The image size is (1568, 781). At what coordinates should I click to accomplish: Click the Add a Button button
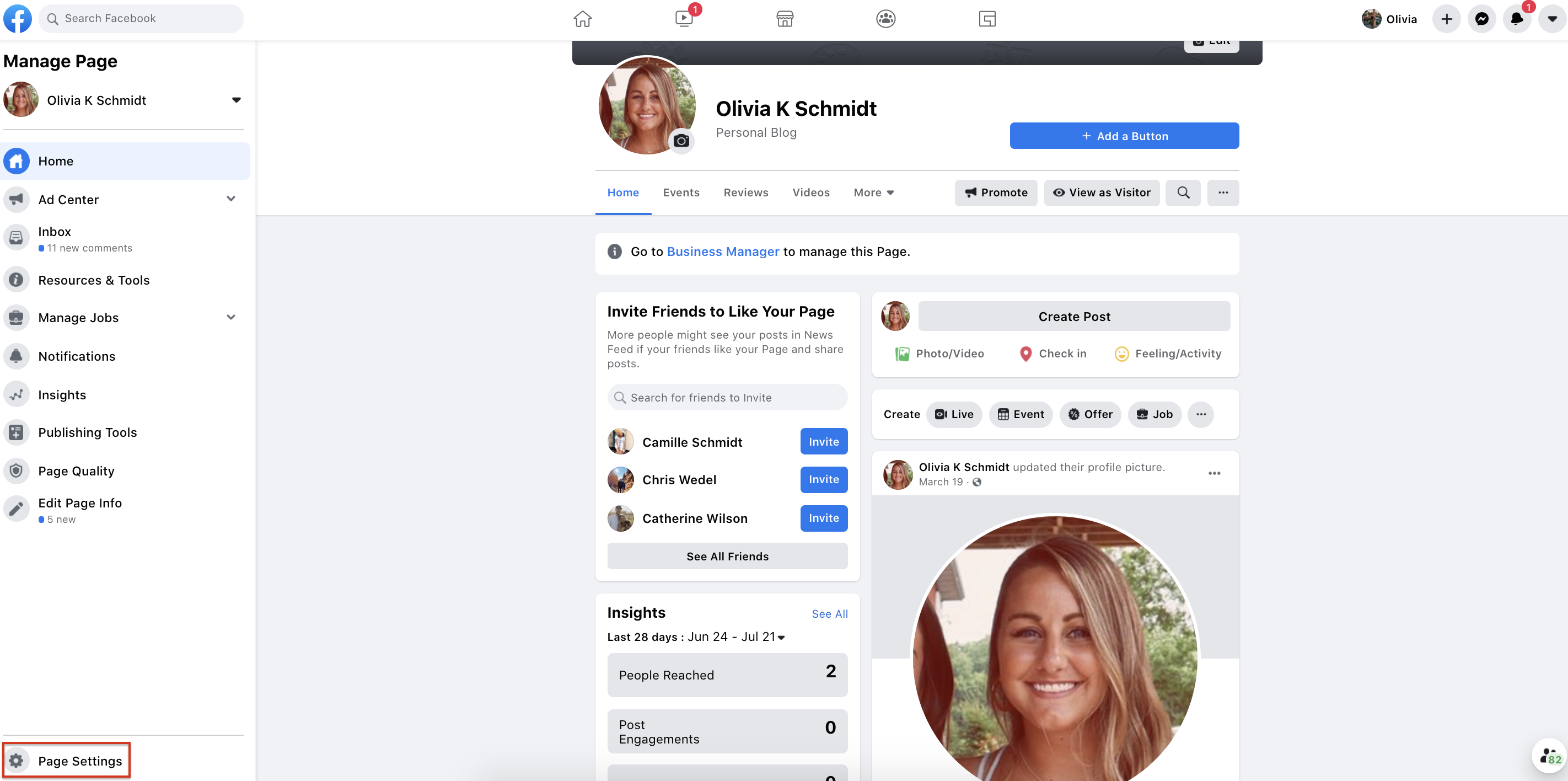pyautogui.click(x=1124, y=136)
